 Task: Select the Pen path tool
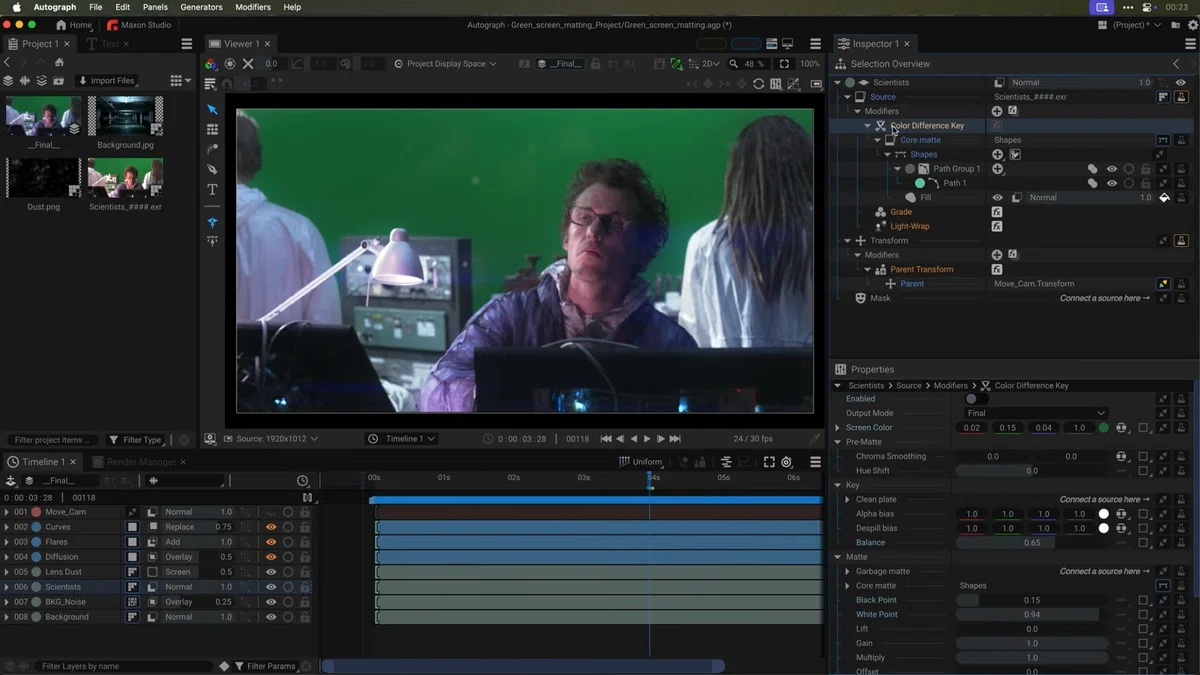pyautogui.click(x=212, y=169)
